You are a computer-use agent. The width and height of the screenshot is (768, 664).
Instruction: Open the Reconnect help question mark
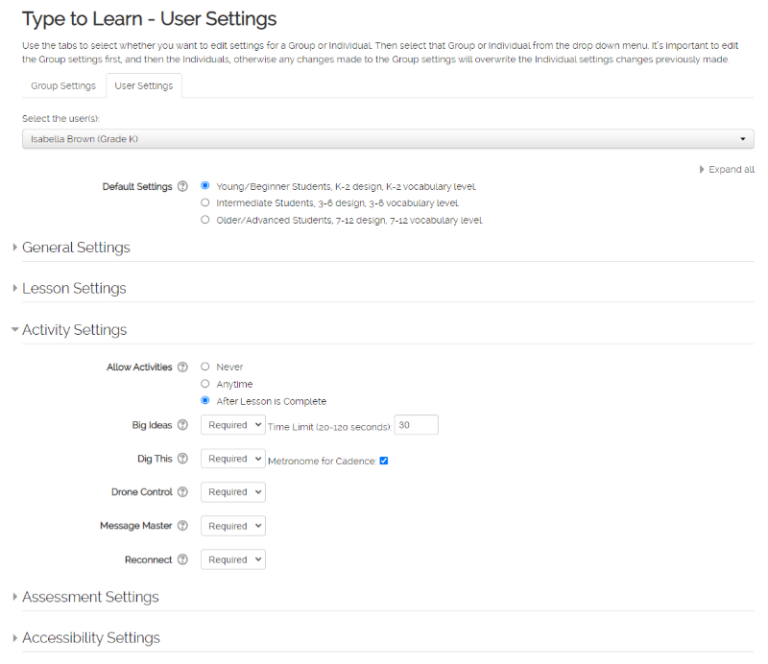(182, 560)
